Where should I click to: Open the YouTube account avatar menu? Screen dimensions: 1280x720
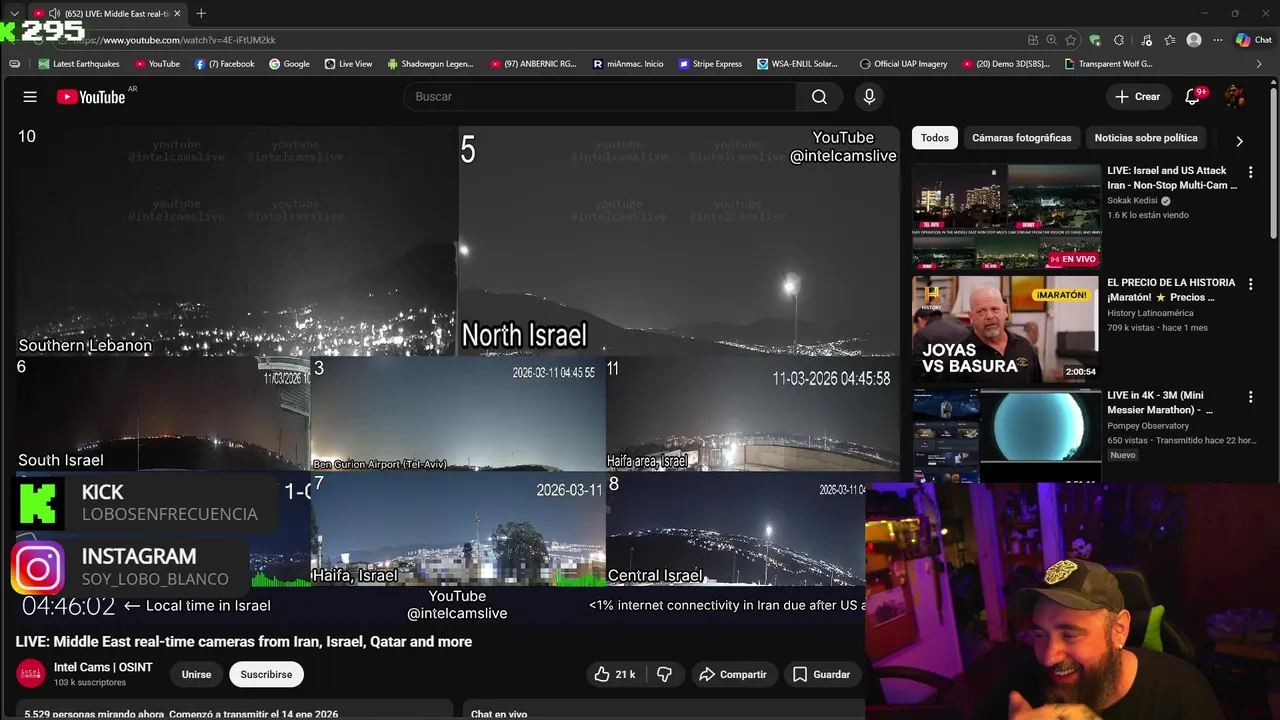pos(1235,97)
